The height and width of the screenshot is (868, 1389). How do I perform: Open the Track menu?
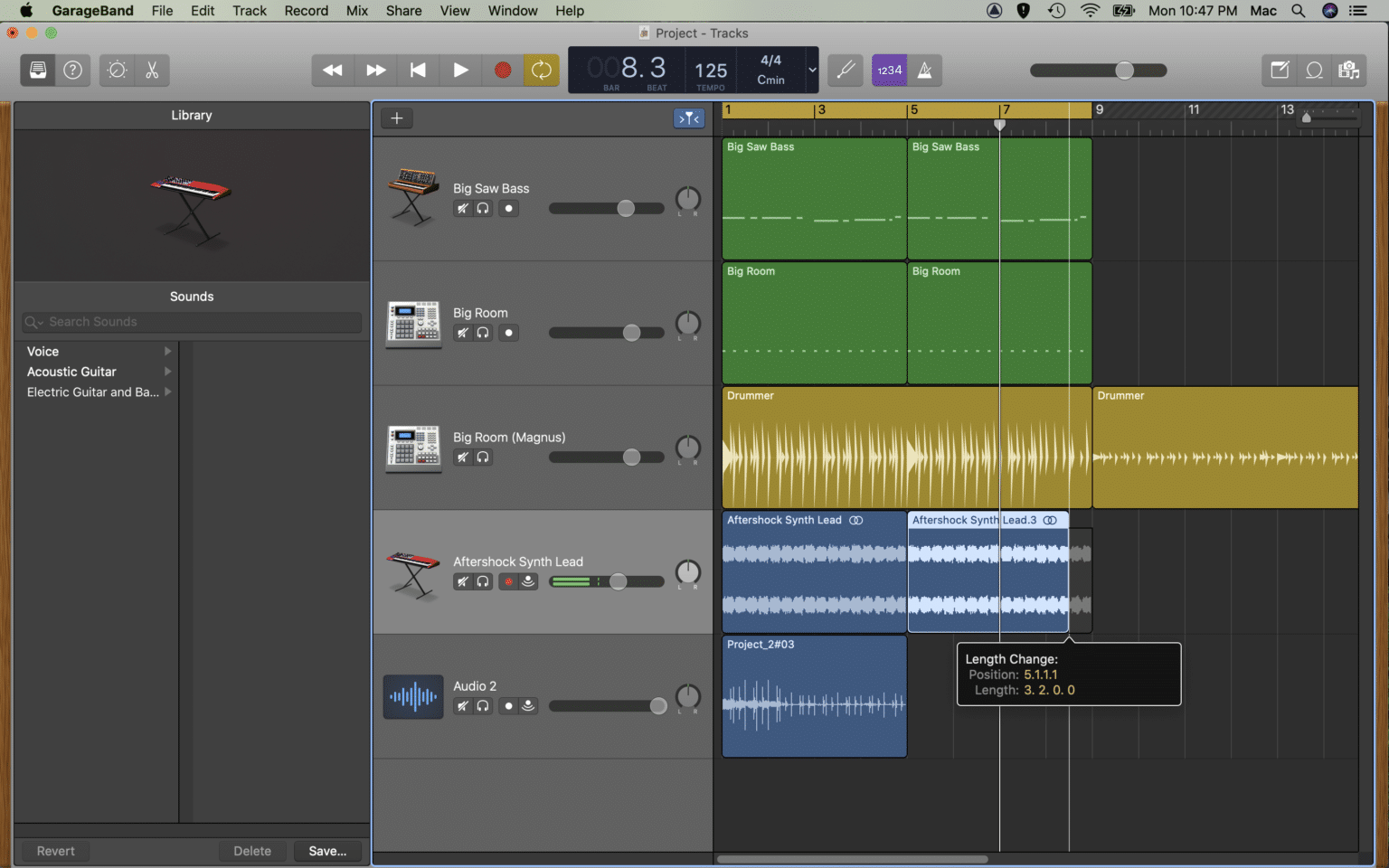tap(249, 10)
